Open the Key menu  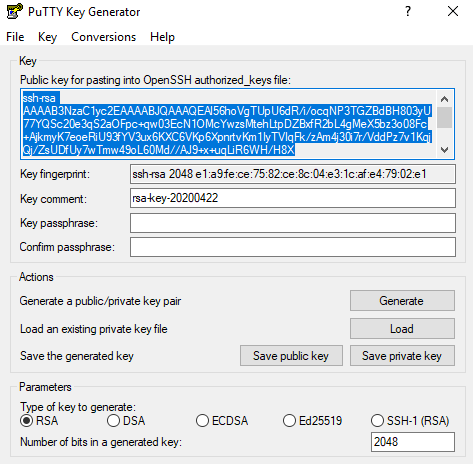[47, 37]
